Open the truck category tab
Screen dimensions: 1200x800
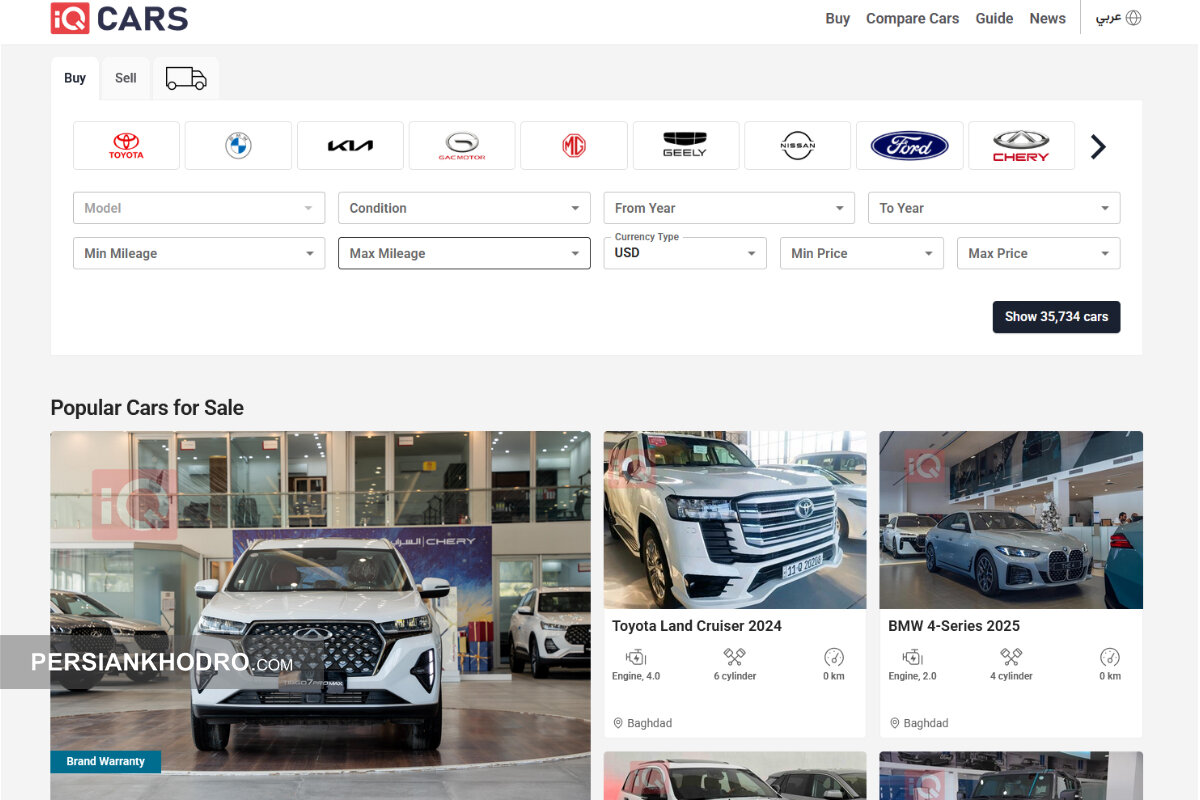click(x=186, y=78)
